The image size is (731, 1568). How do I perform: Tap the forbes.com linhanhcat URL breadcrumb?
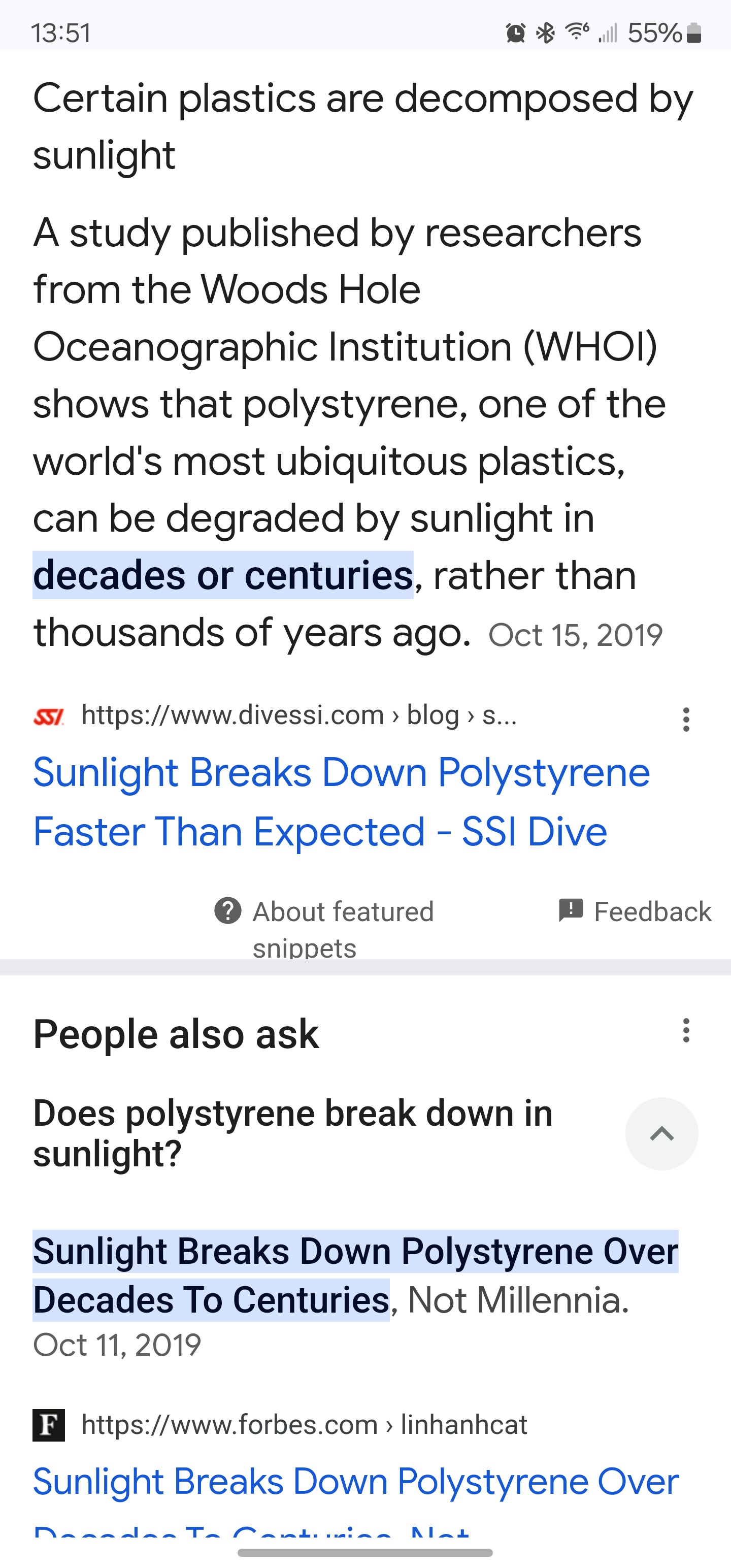pos(305,1425)
